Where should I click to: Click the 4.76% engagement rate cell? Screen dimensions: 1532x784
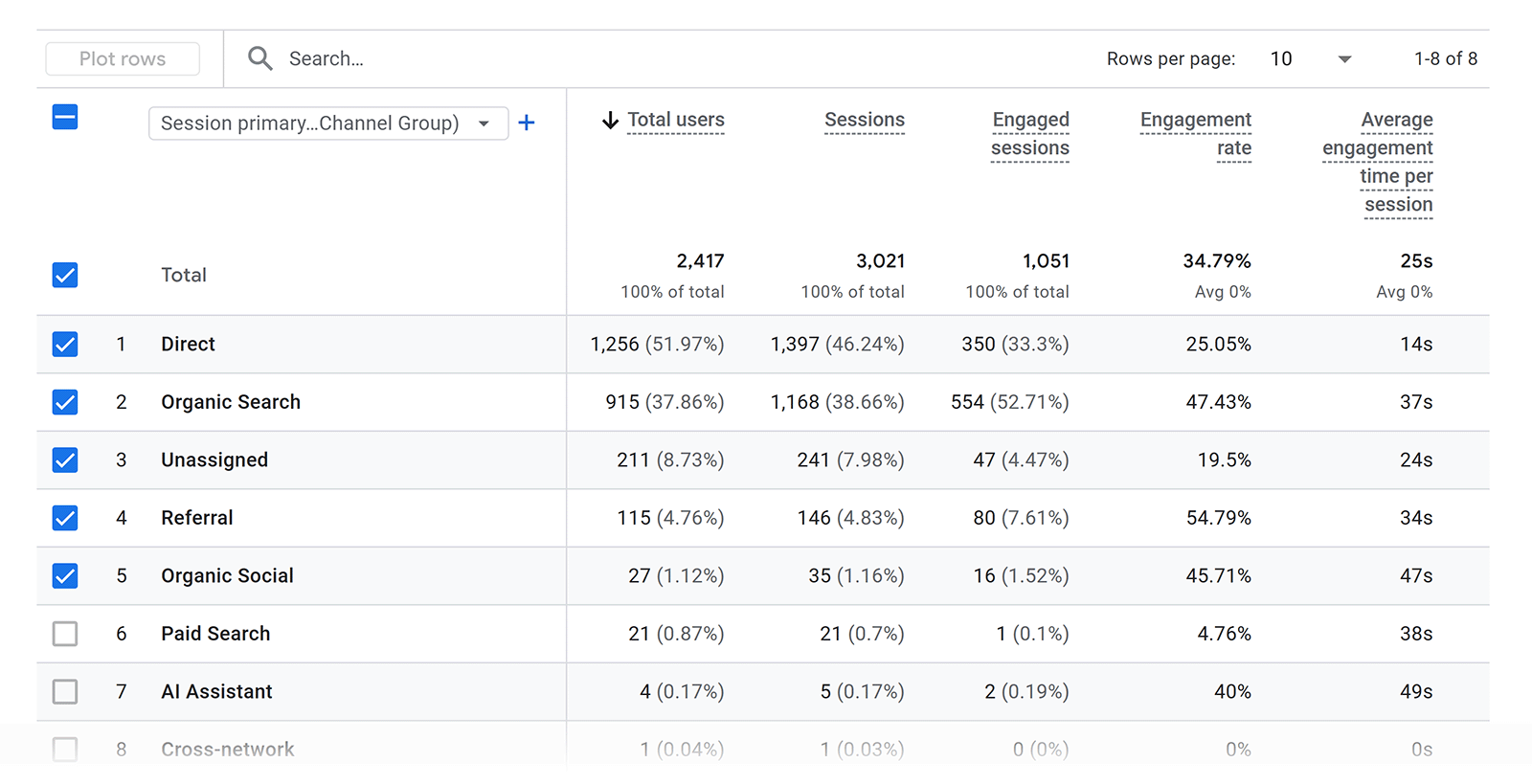pyautogui.click(x=1224, y=634)
